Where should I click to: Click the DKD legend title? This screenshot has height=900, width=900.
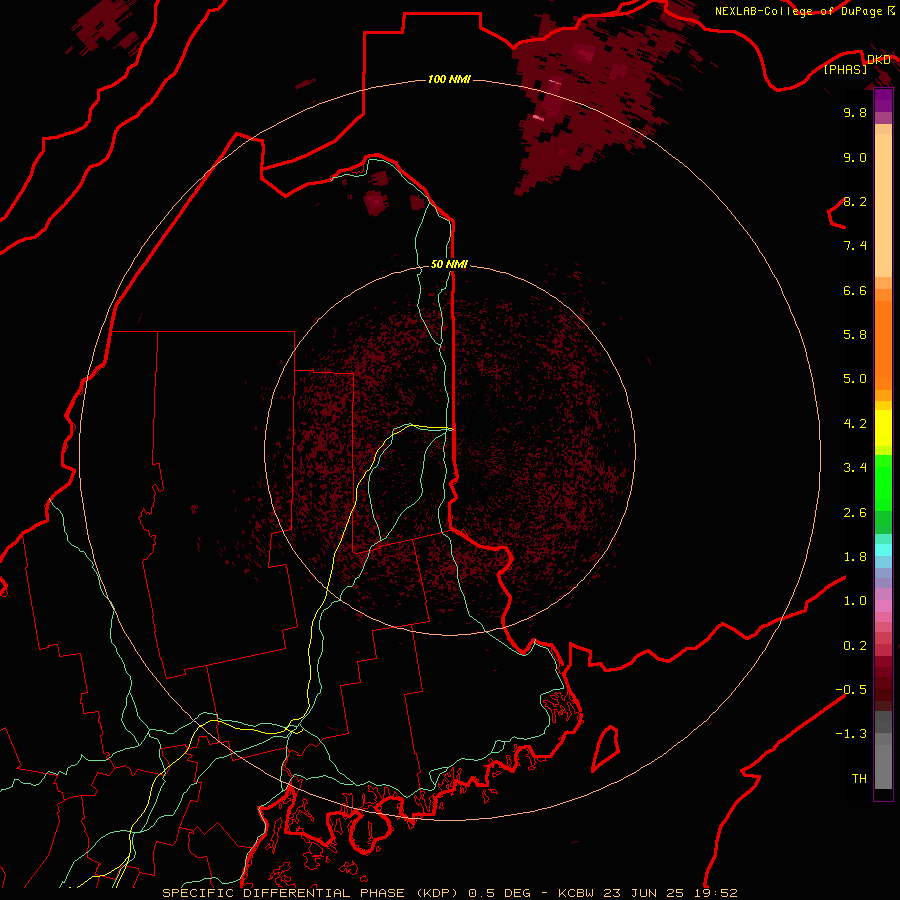pos(879,59)
